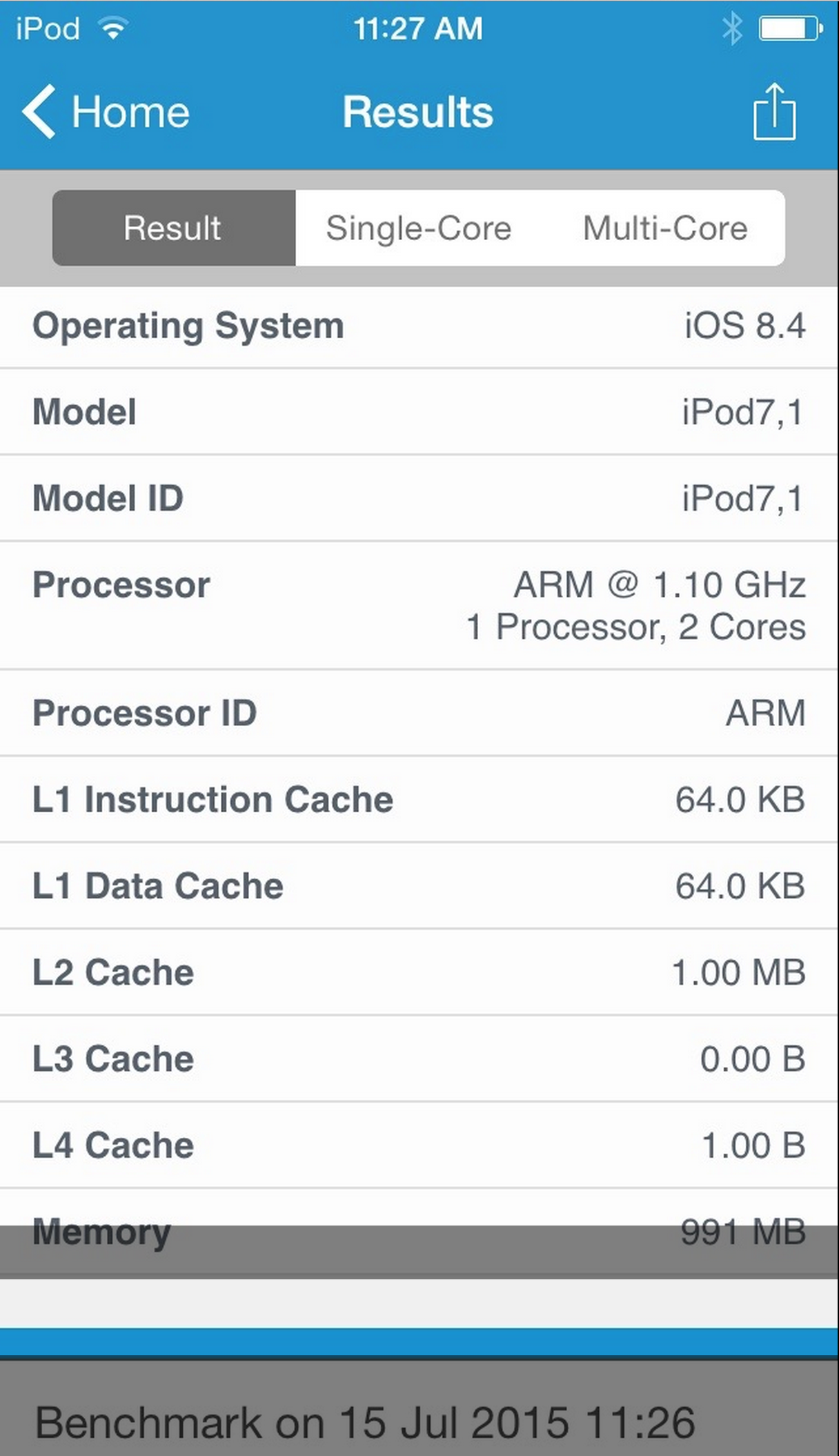Select the iPod7,1 Model row
Viewport: 839px width, 1456px height.
coord(419,412)
